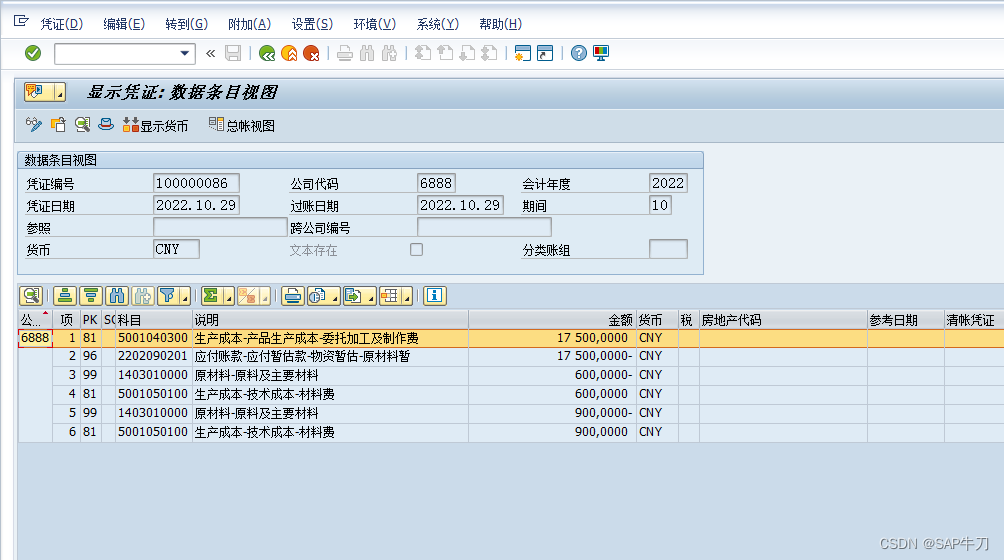Click the Find binoculars icon in top toolbar

(367, 54)
